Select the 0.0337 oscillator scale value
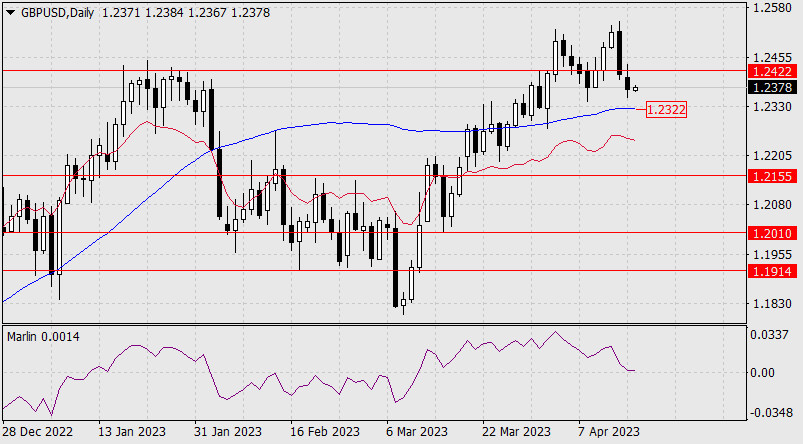The height and width of the screenshot is (444, 803). click(x=769, y=335)
